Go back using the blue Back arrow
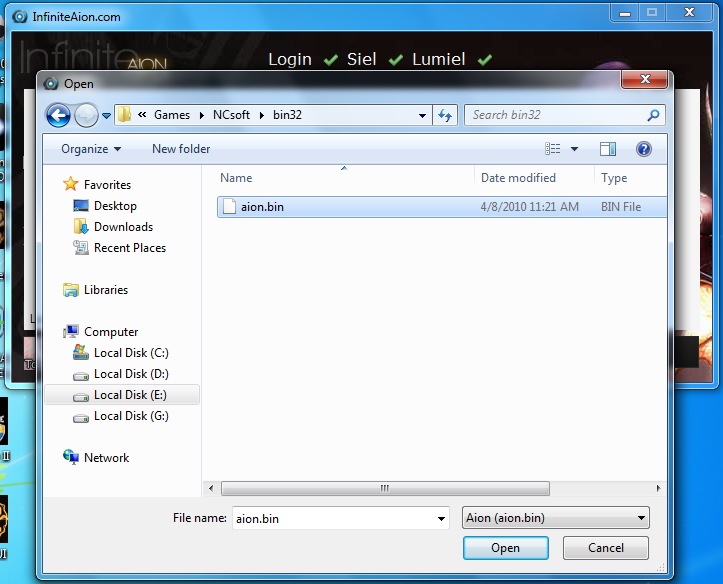723x584 pixels. click(58, 115)
